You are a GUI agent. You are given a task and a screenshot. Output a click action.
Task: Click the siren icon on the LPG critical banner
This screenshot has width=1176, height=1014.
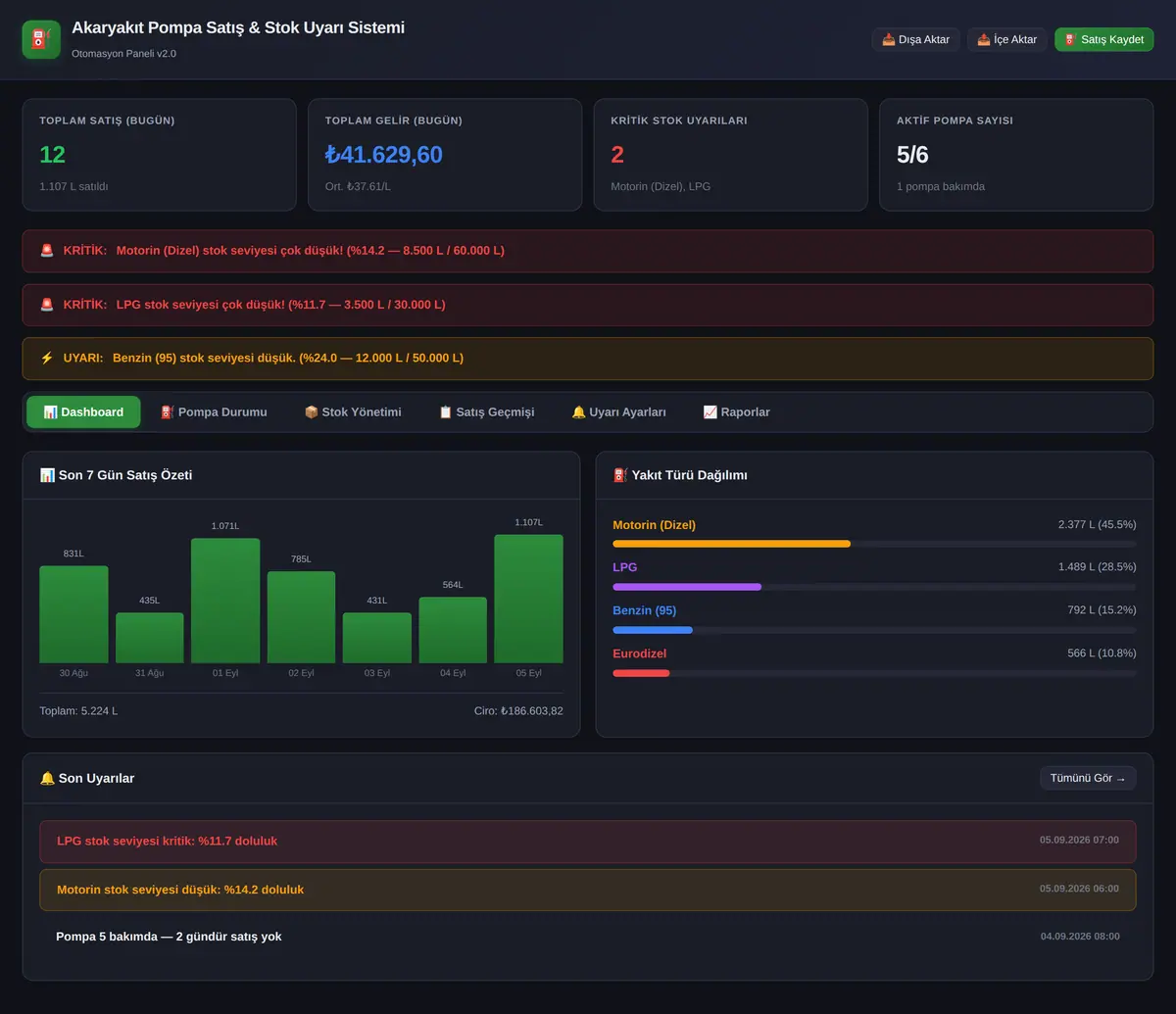click(x=47, y=305)
